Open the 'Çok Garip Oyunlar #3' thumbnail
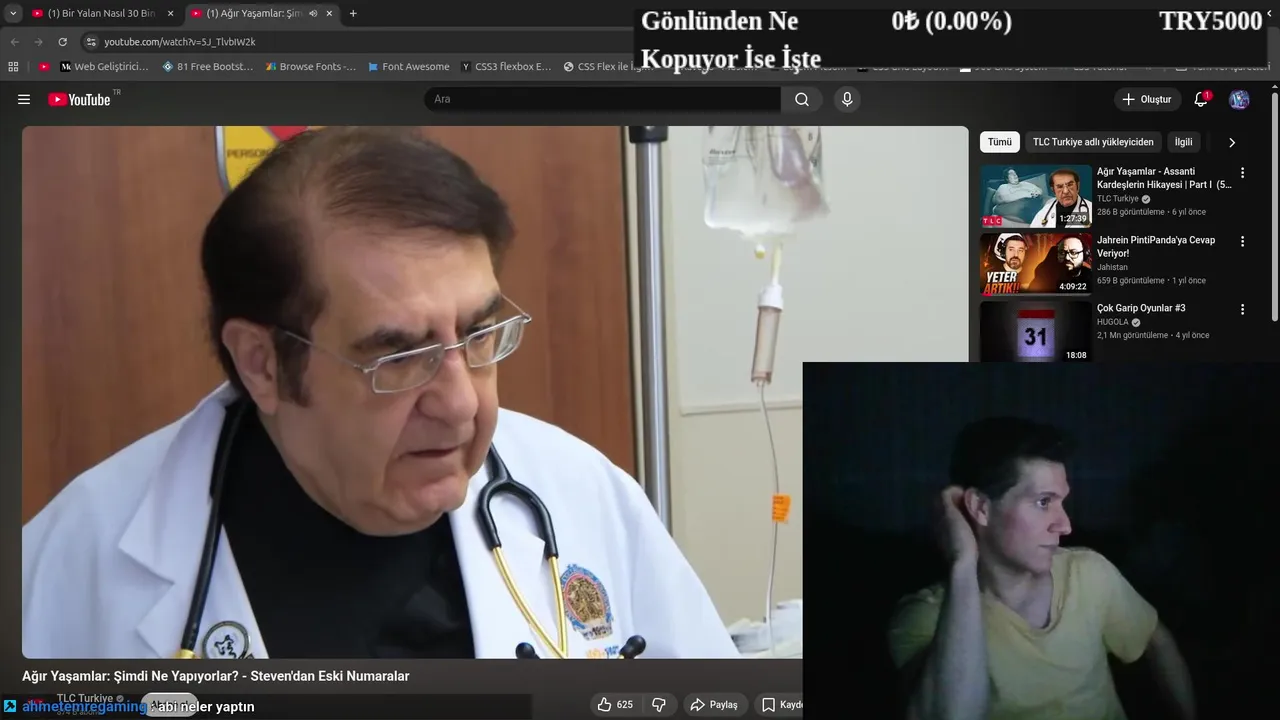The height and width of the screenshot is (720, 1280). point(1036,332)
